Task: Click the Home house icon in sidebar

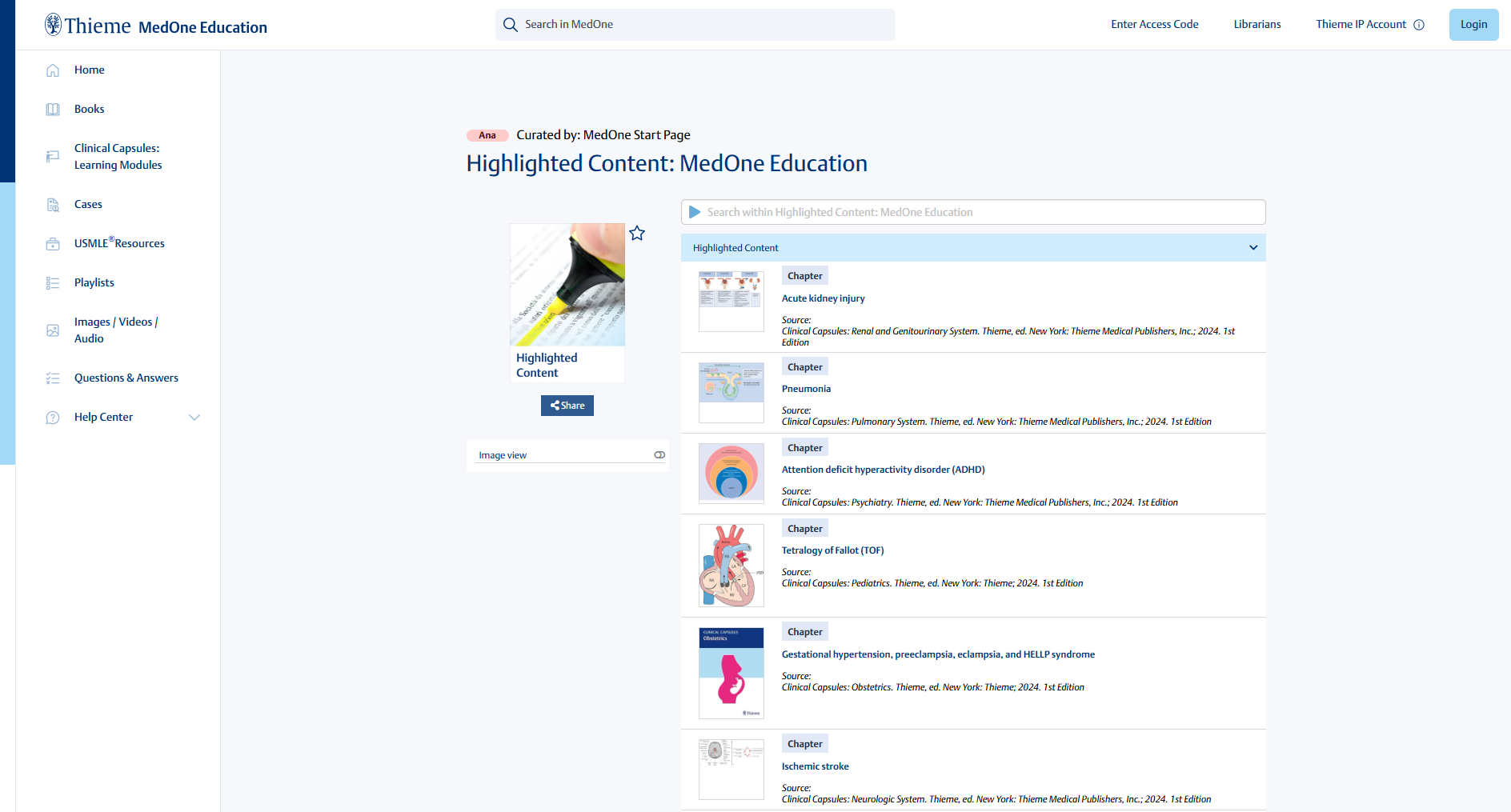Action: (53, 70)
